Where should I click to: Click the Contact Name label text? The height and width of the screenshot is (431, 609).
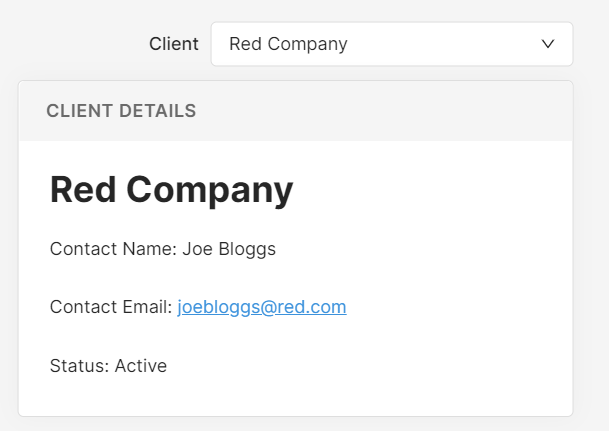point(113,249)
